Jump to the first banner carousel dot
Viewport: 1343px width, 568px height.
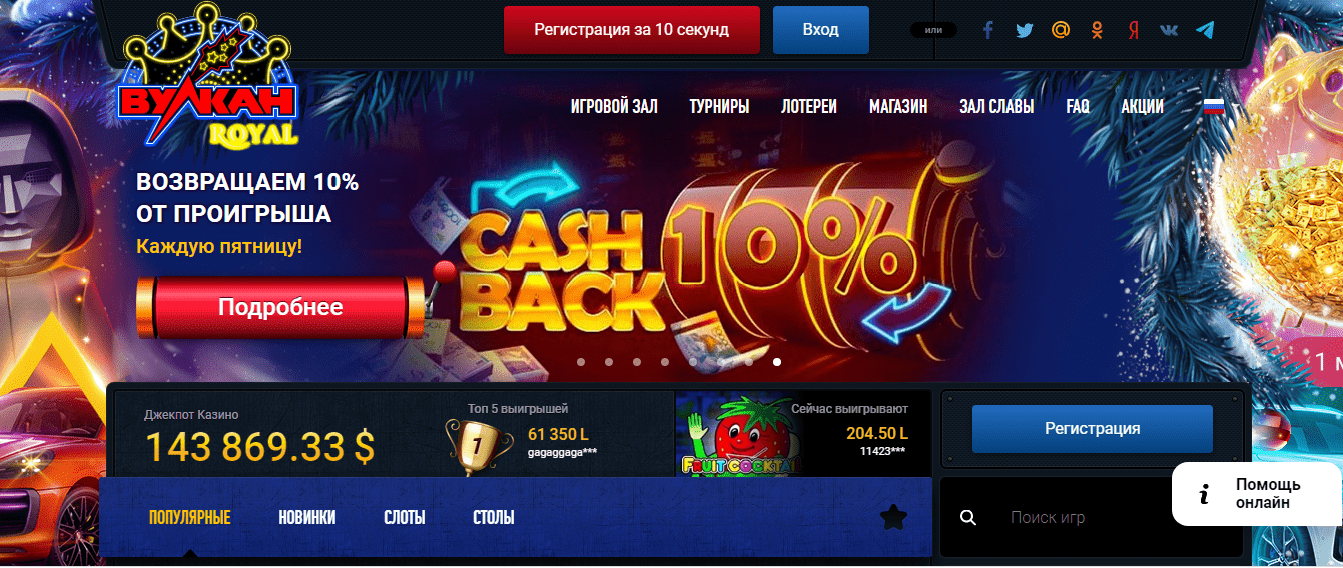pyautogui.click(x=581, y=362)
